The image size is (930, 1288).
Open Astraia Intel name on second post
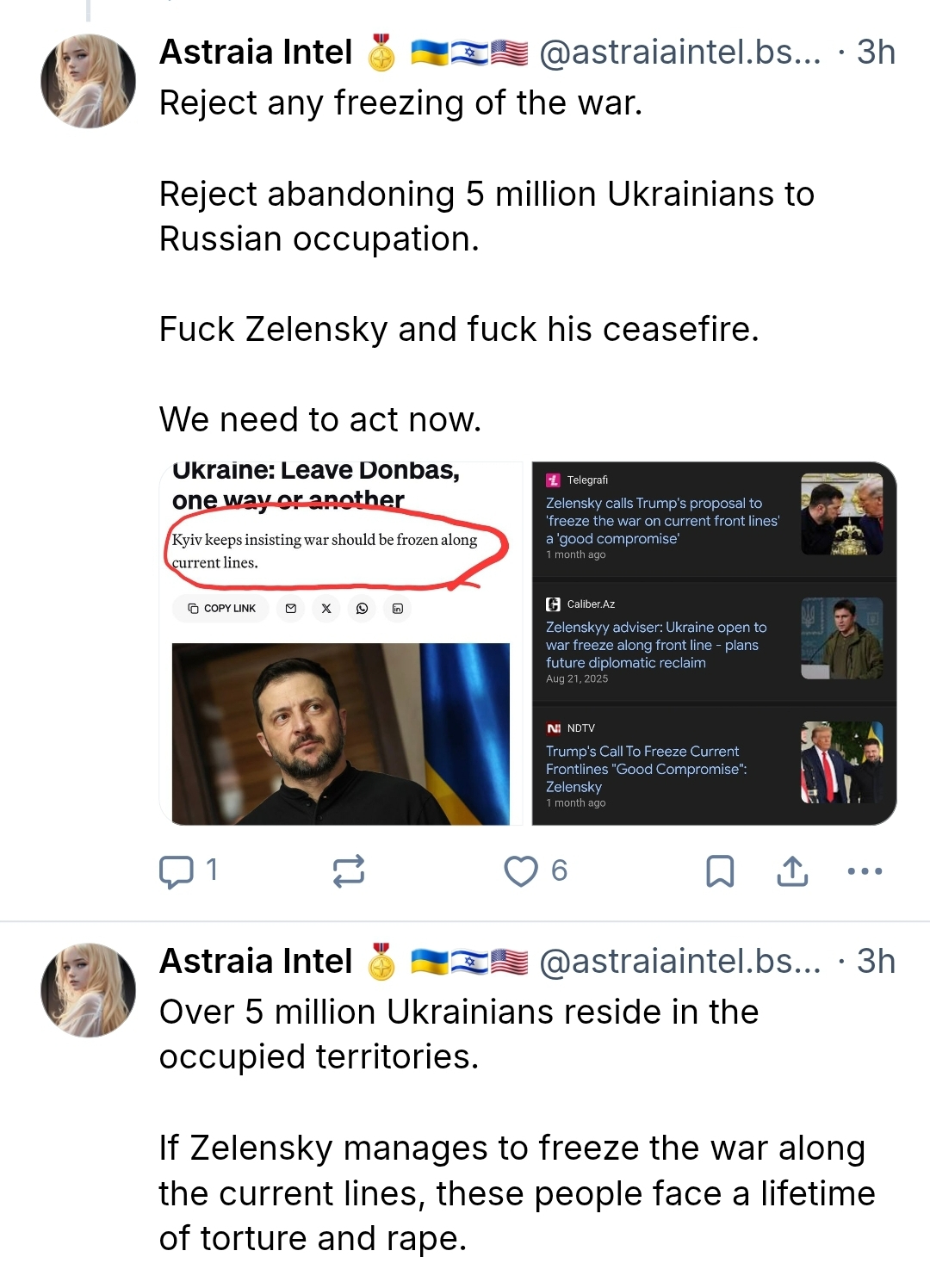pyautogui.click(x=256, y=962)
